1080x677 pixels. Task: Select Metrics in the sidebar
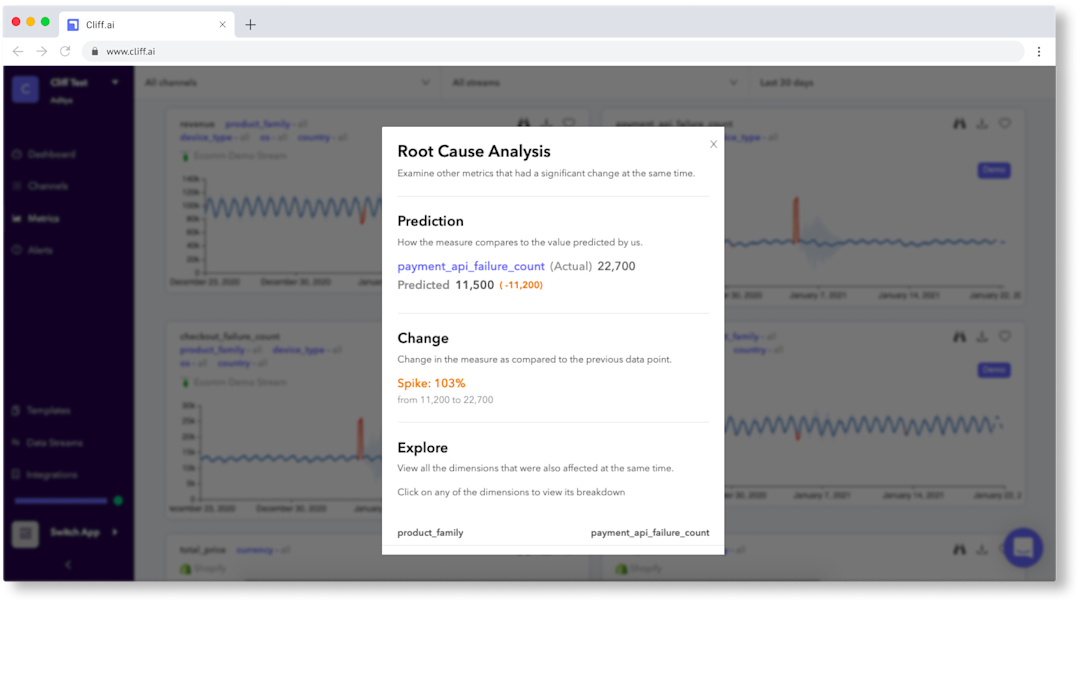click(43, 218)
